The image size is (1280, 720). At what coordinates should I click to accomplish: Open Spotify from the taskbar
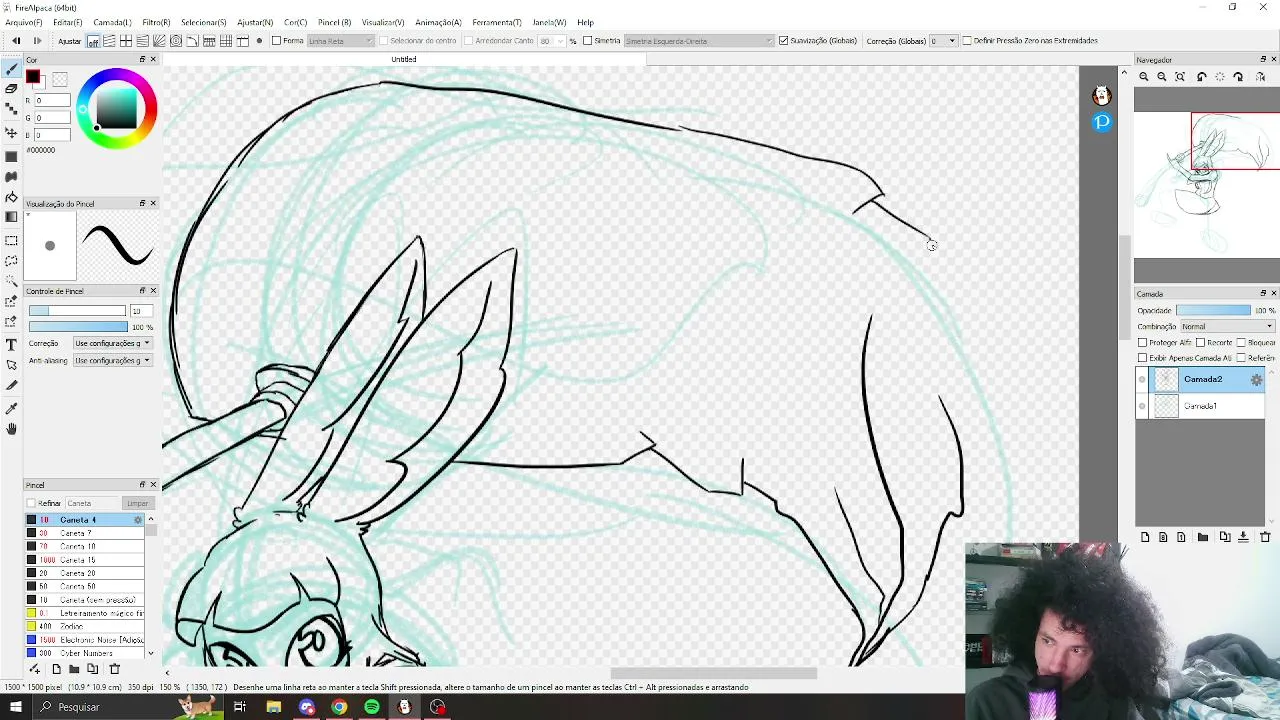(372, 707)
